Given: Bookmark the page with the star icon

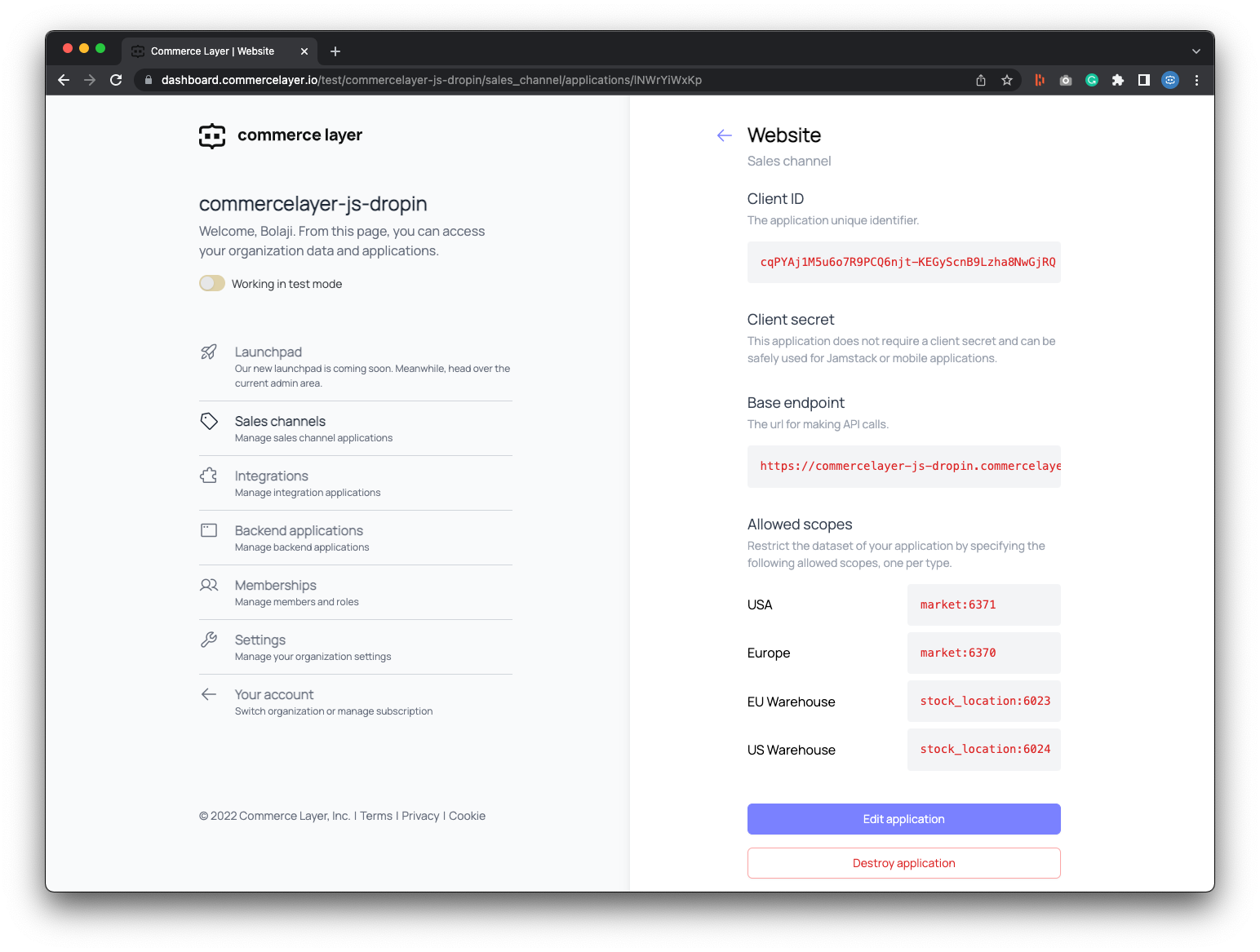Looking at the screenshot, I should (1007, 80).
